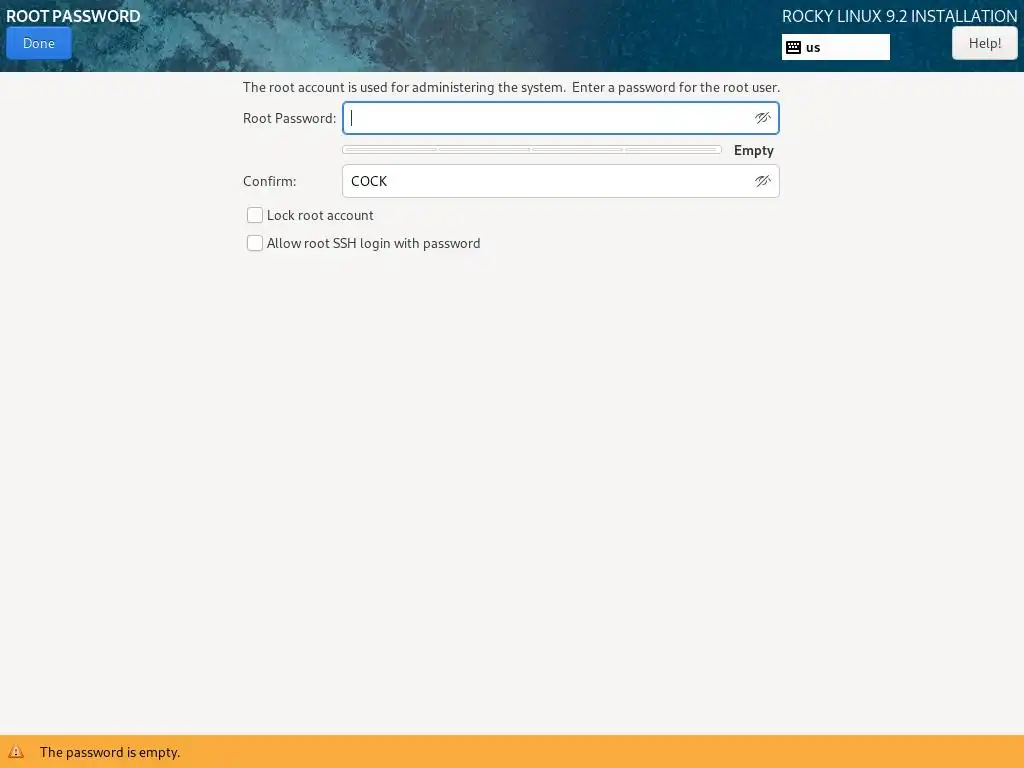Image resolution: width=1024 pixels, height=768 pixels.
Task: Click 'The password is empty.' warning message
Action: (x=110, y=752)
